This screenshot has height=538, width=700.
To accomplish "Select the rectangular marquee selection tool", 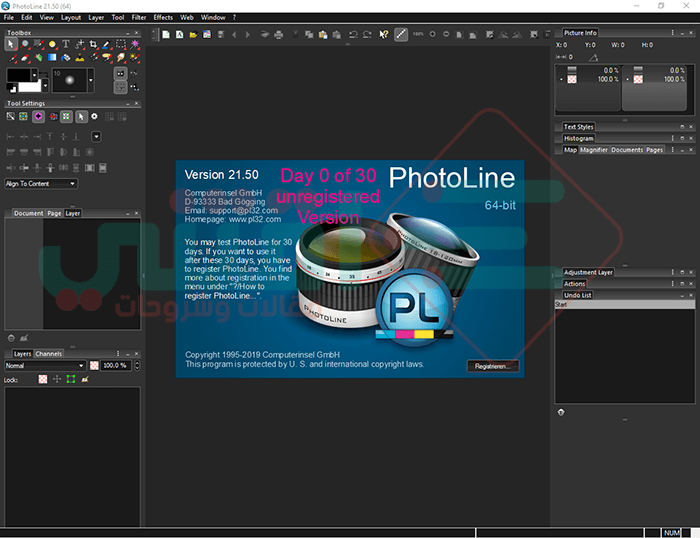I will 121,44.
